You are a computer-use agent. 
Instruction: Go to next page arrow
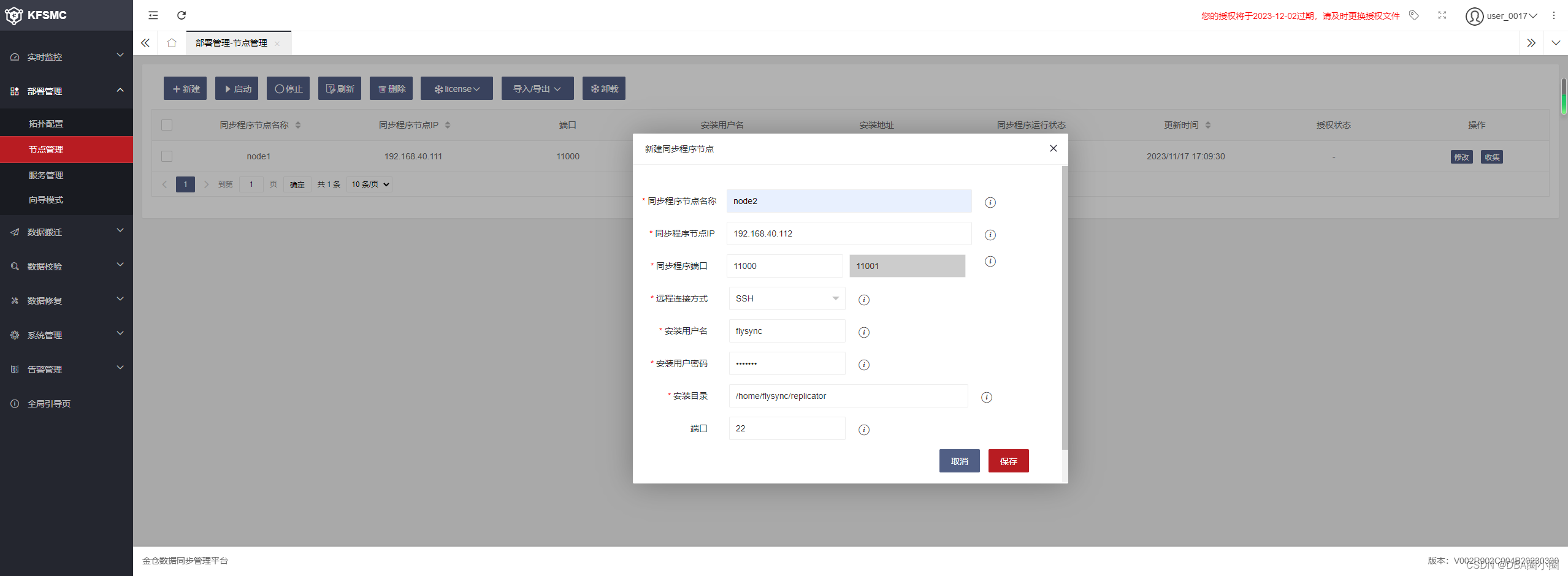(x=206, y=184)
